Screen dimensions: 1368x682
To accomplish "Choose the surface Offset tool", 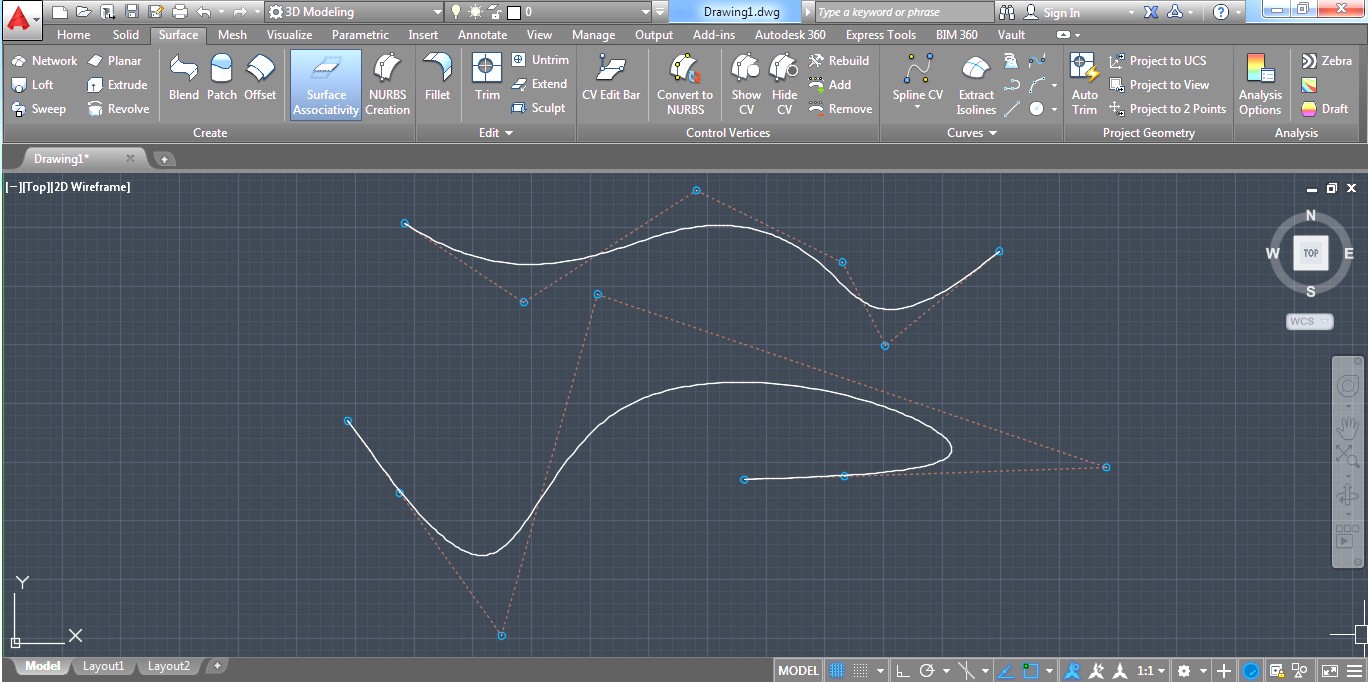I will pyautogui.click(x=260, y=78).
